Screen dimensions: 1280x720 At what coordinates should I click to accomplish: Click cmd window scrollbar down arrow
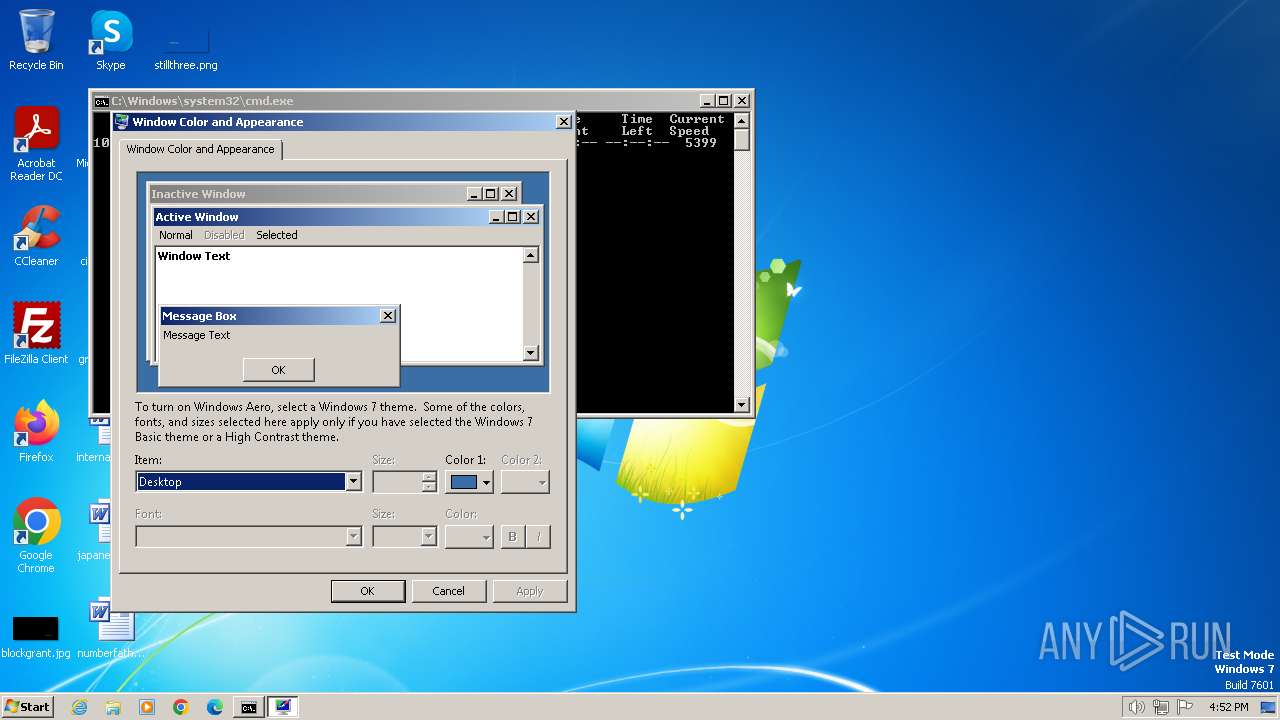(741, 405)
